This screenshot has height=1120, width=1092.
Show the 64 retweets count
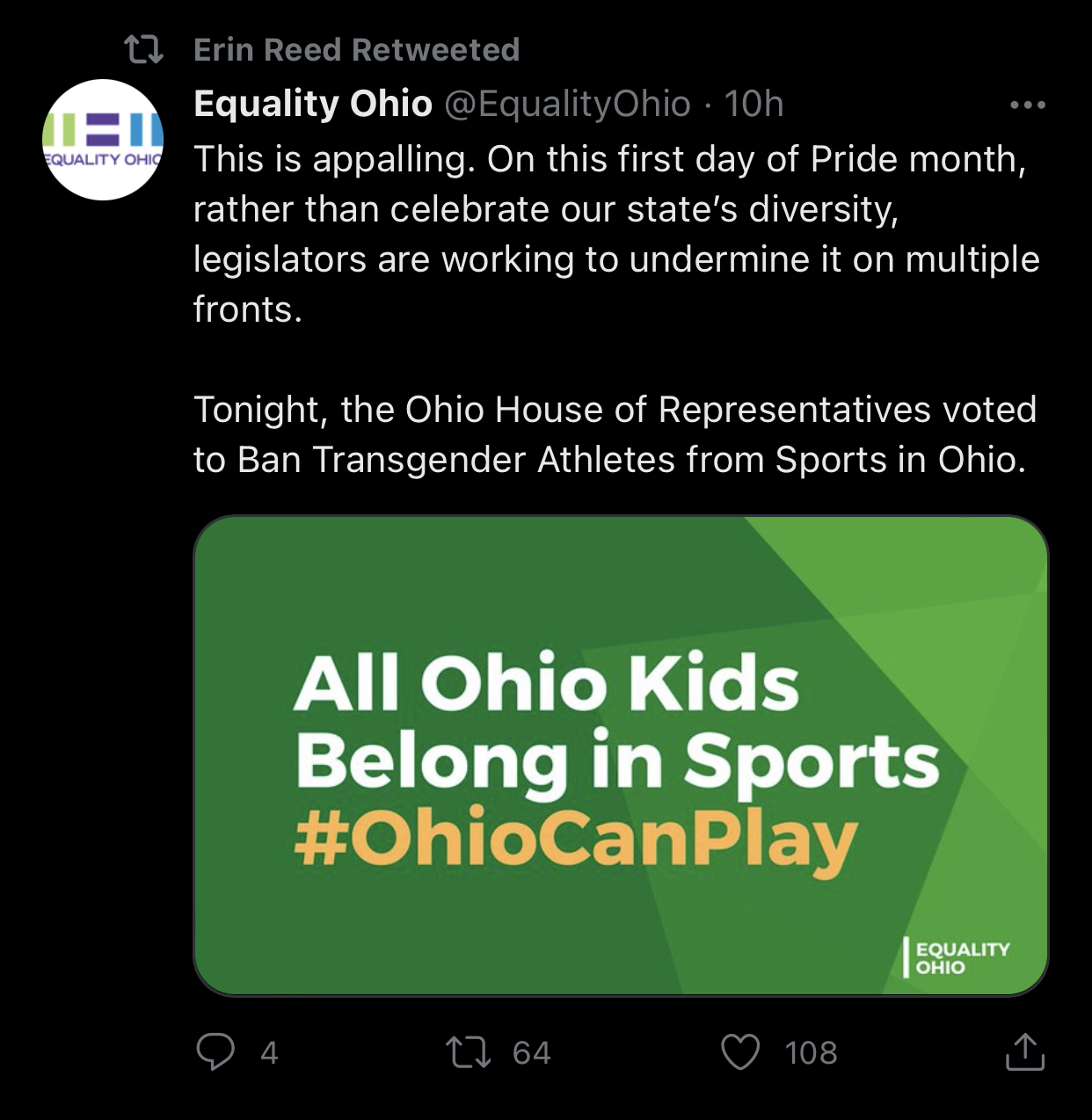[531, 1052]
